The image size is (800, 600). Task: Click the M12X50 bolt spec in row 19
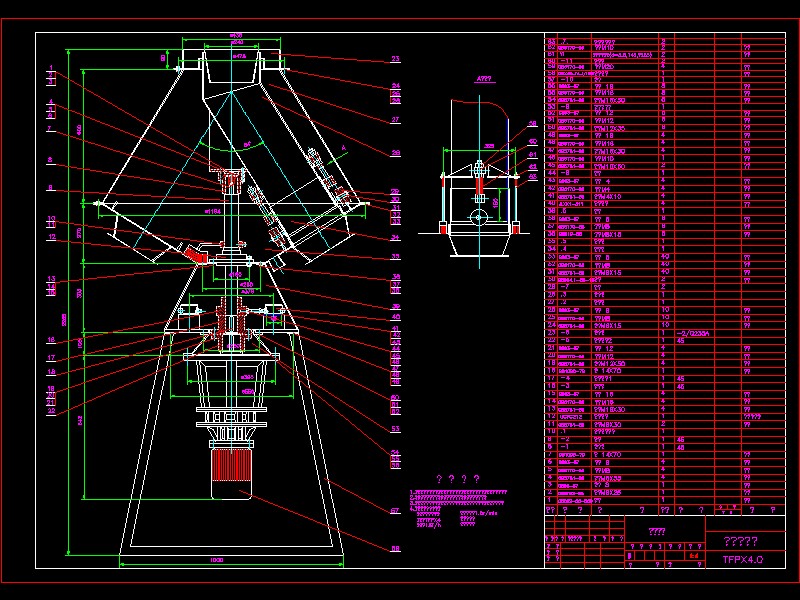[609, 364]
